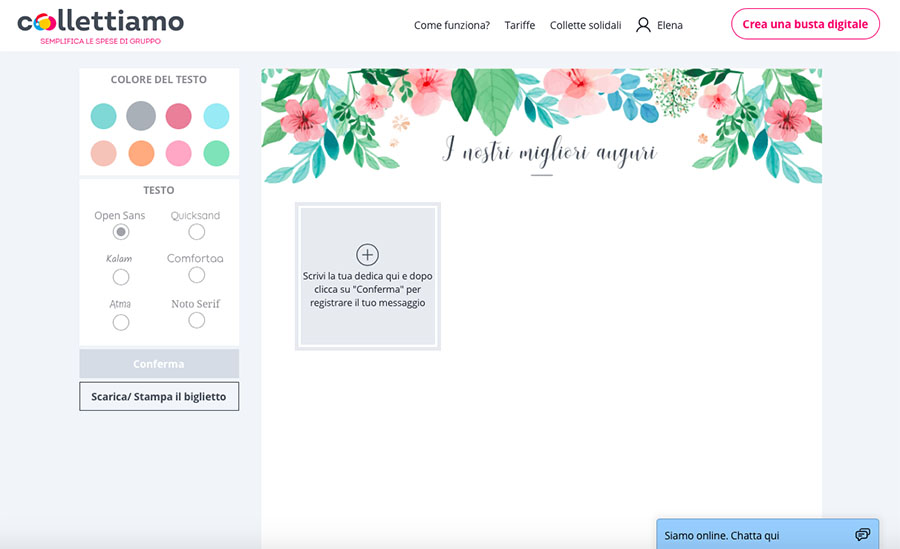Click the dedication message text area
The image size is (900, 549).
coord(367,276)
